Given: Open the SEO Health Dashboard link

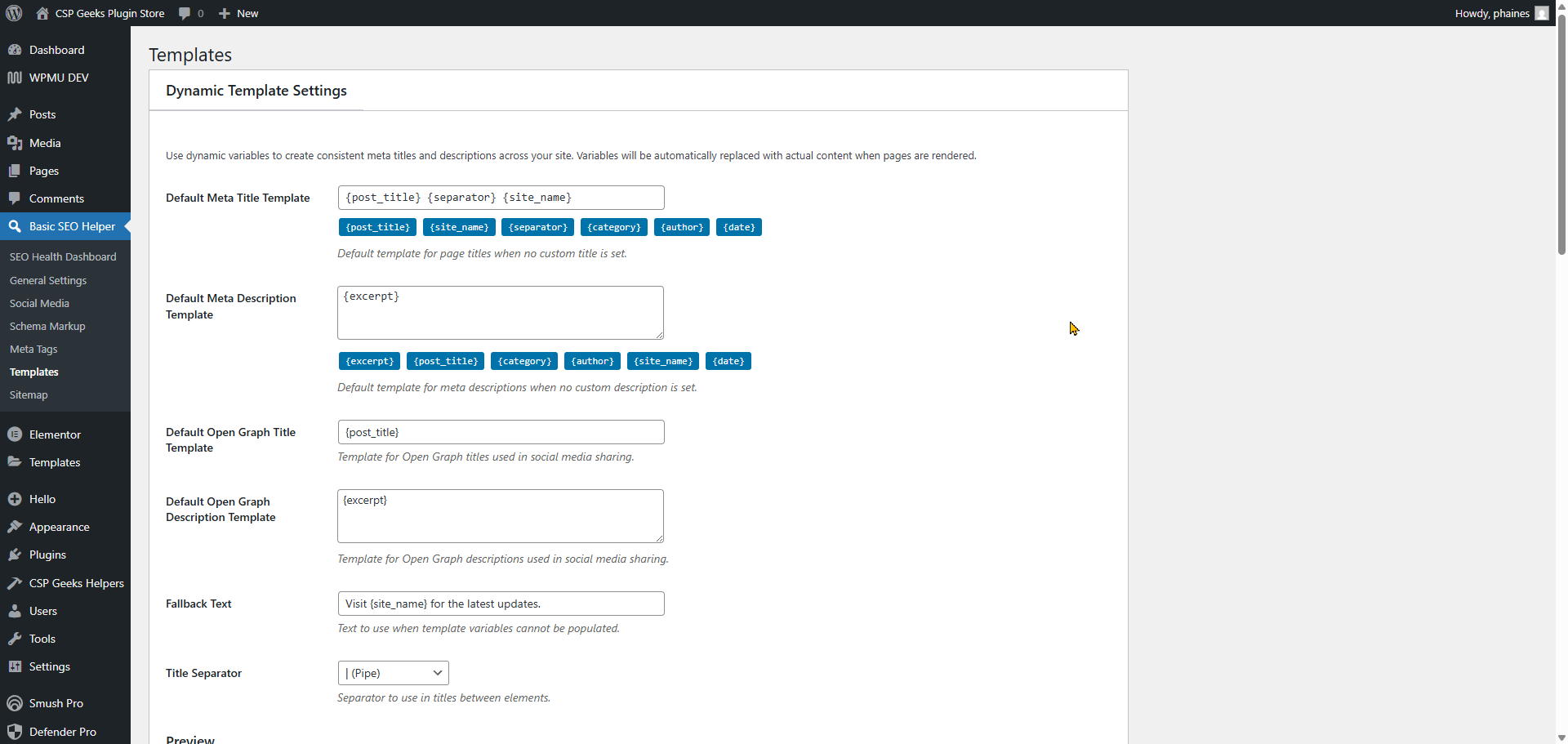Looking at the screenshot, I should (x=63, y=256).
